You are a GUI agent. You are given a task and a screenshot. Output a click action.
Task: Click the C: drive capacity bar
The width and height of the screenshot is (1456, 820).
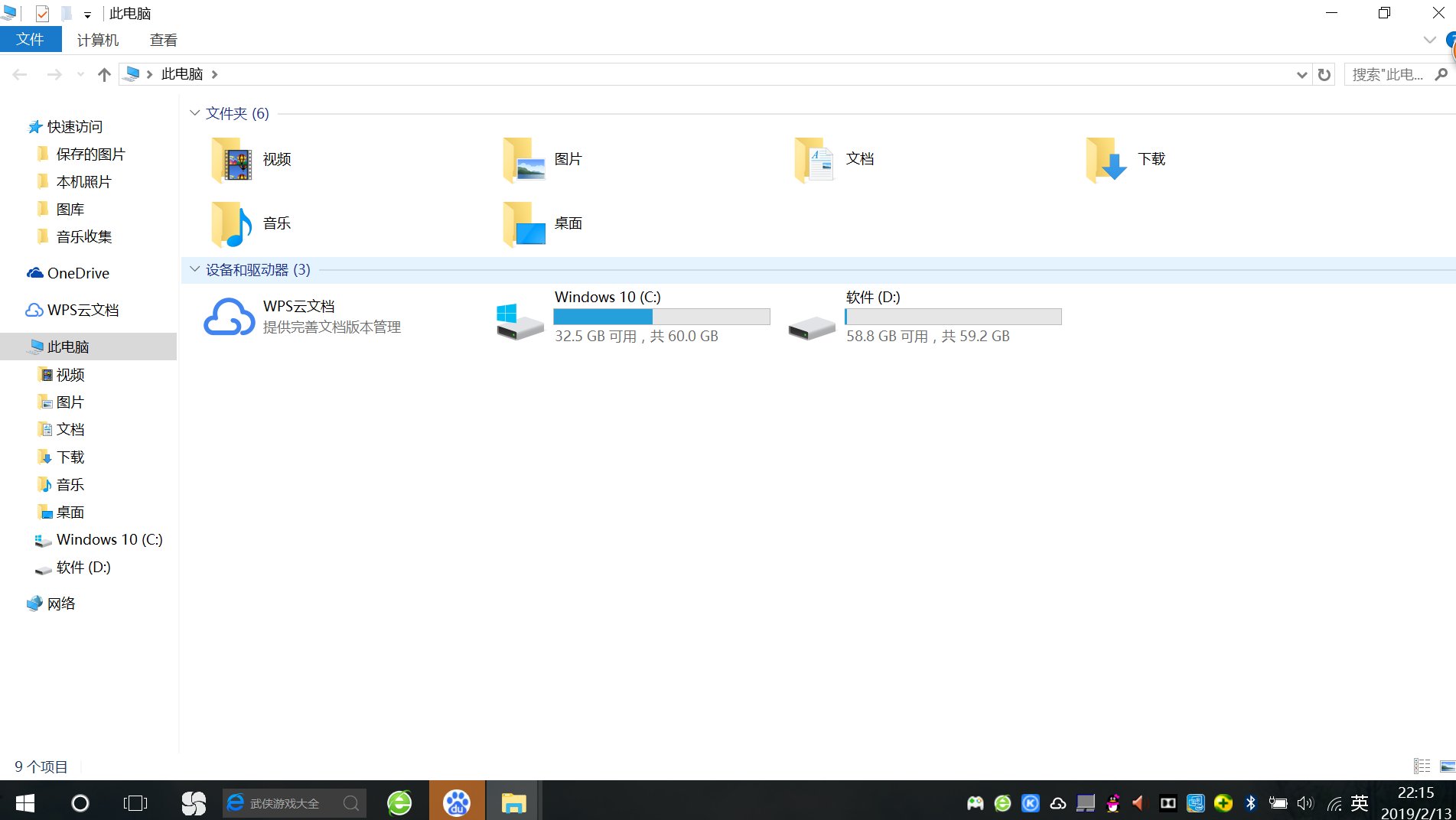(662, 316)
